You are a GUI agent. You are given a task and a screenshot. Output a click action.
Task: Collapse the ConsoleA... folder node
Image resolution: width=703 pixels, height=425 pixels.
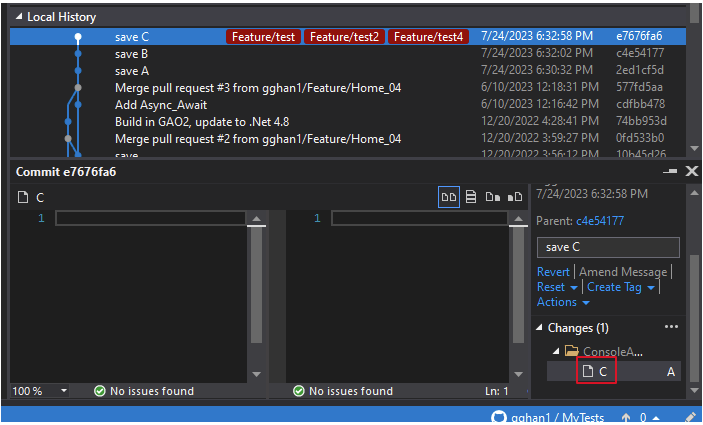tap(556, 351)
